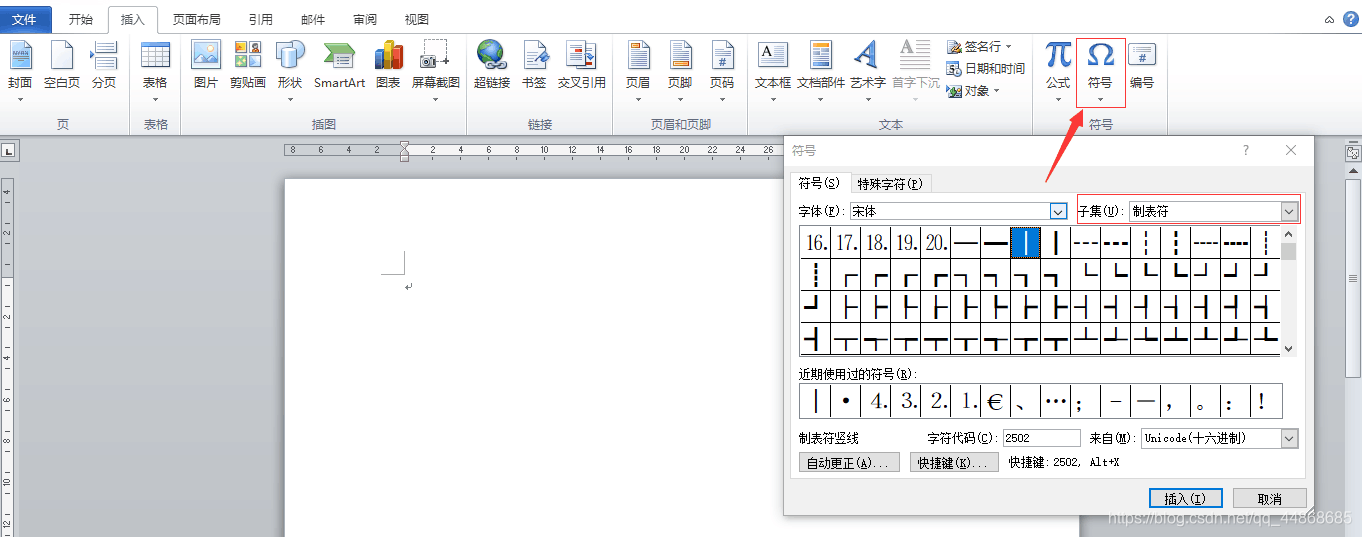This screenshot has width=1362, height=537.
Task: Open Shortcut Key (快捷键) settings
Action: click(954, 463)
